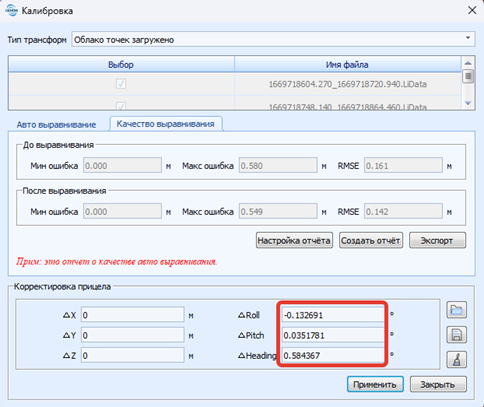Viewport: 484px width, 407px height.
Task: Switch to Авто выравнивание tab
Action: coord(56,125)
